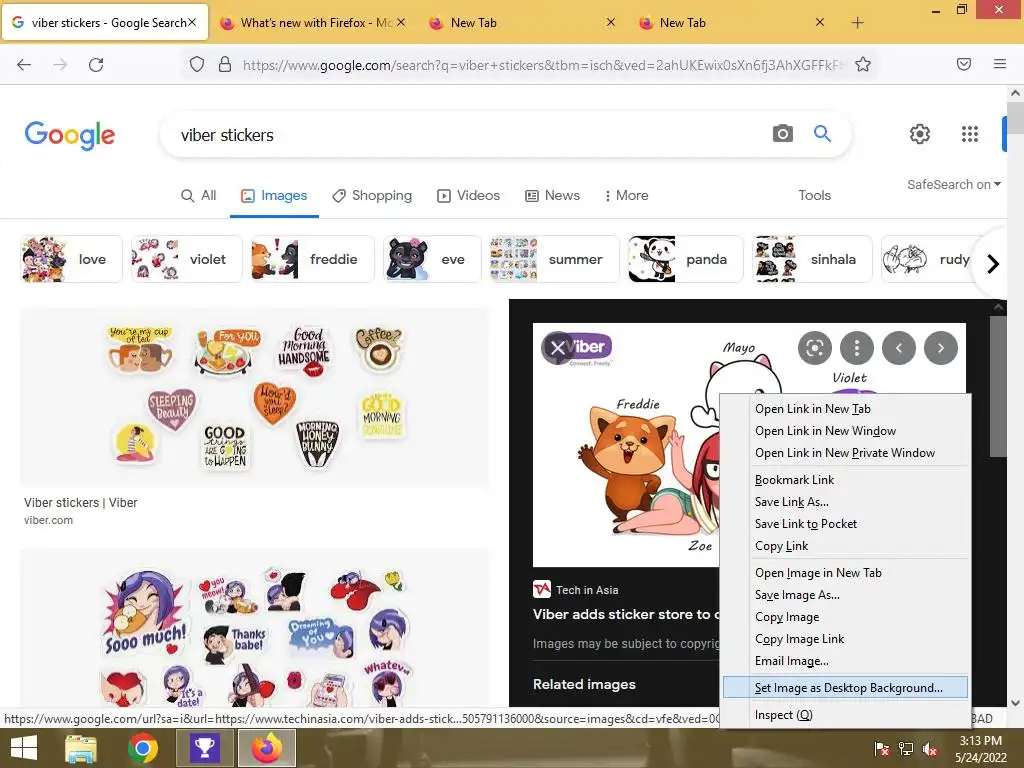Select Save Link As from context menu

[x=845, y=502]
